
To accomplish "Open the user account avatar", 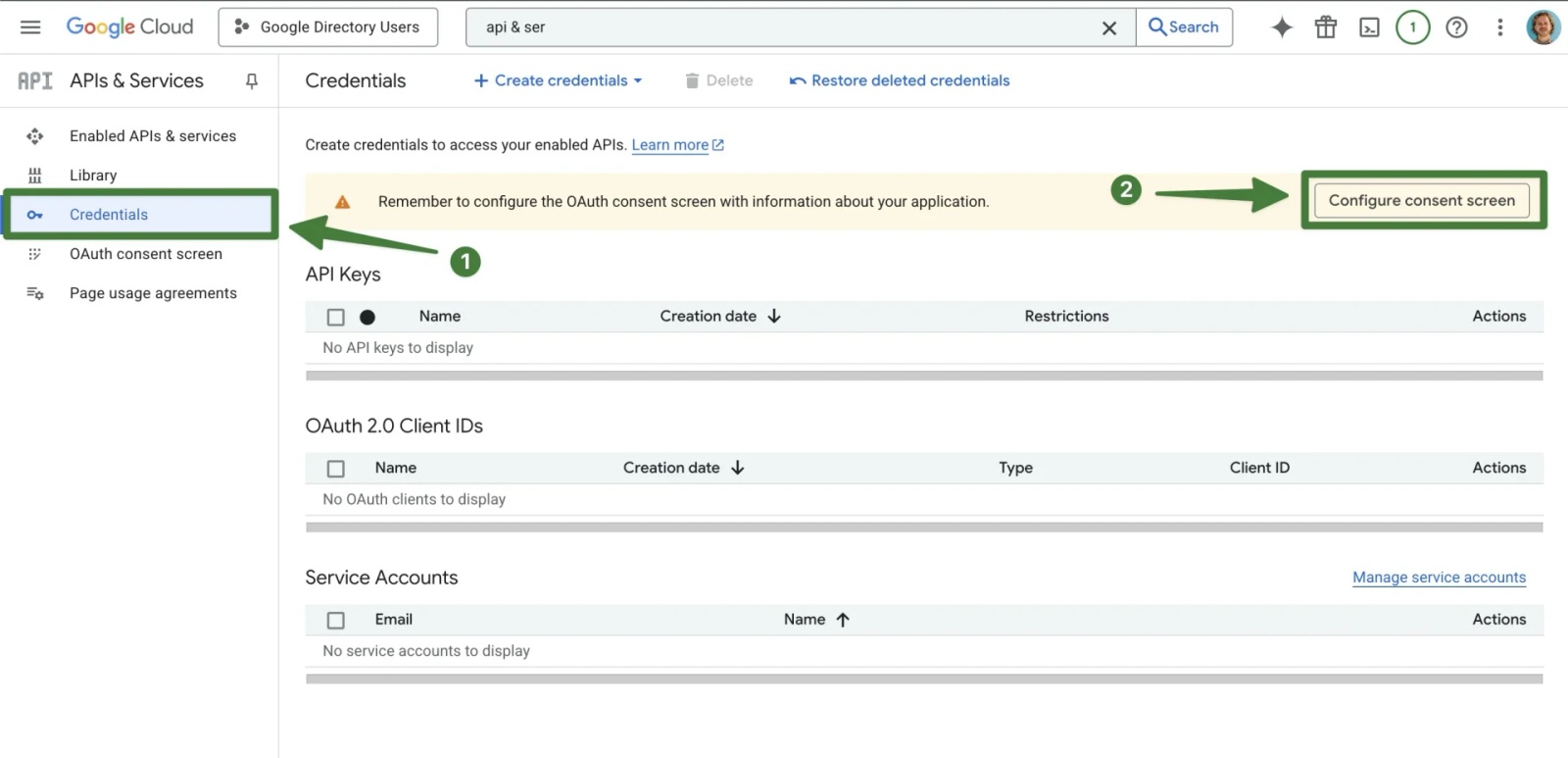I will coord(1543,27).
